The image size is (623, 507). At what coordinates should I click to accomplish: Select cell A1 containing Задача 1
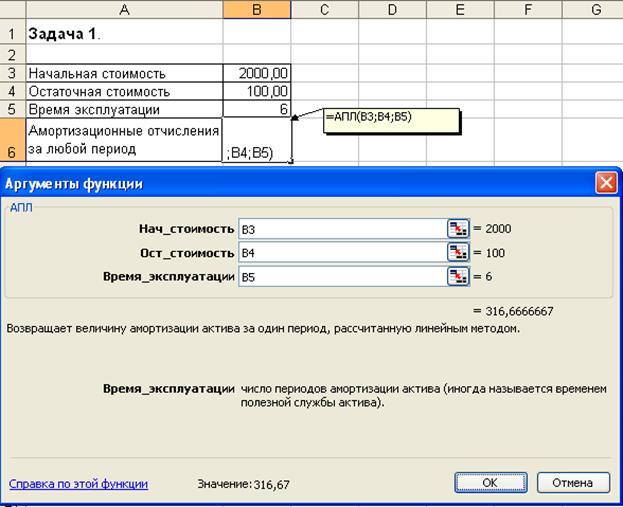(x=123, y=33)
